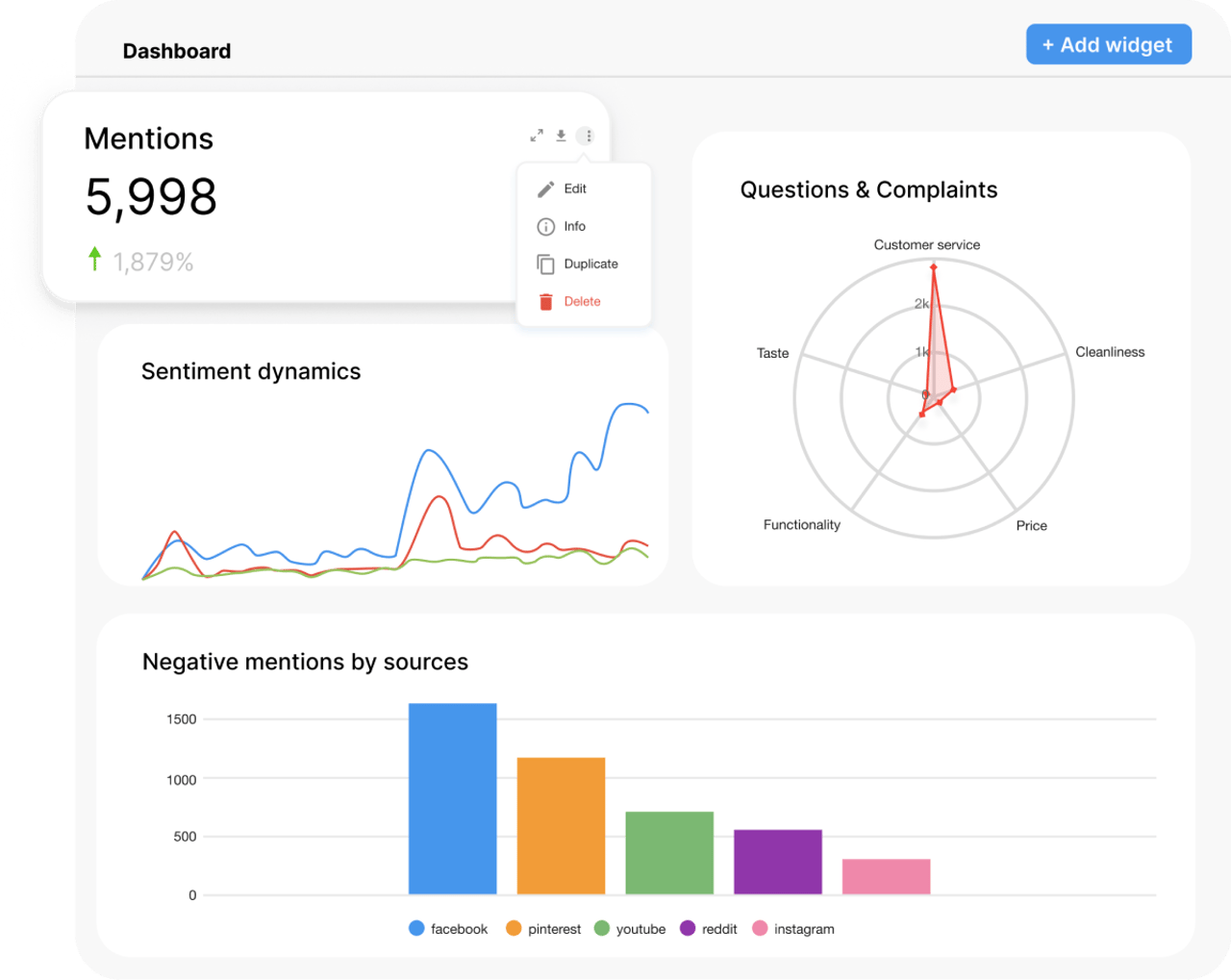Image resolution: width=1231 pixels, height=980 pixels.
Task: Expand the Mentions widget to full screen
Action: point(536,136)
